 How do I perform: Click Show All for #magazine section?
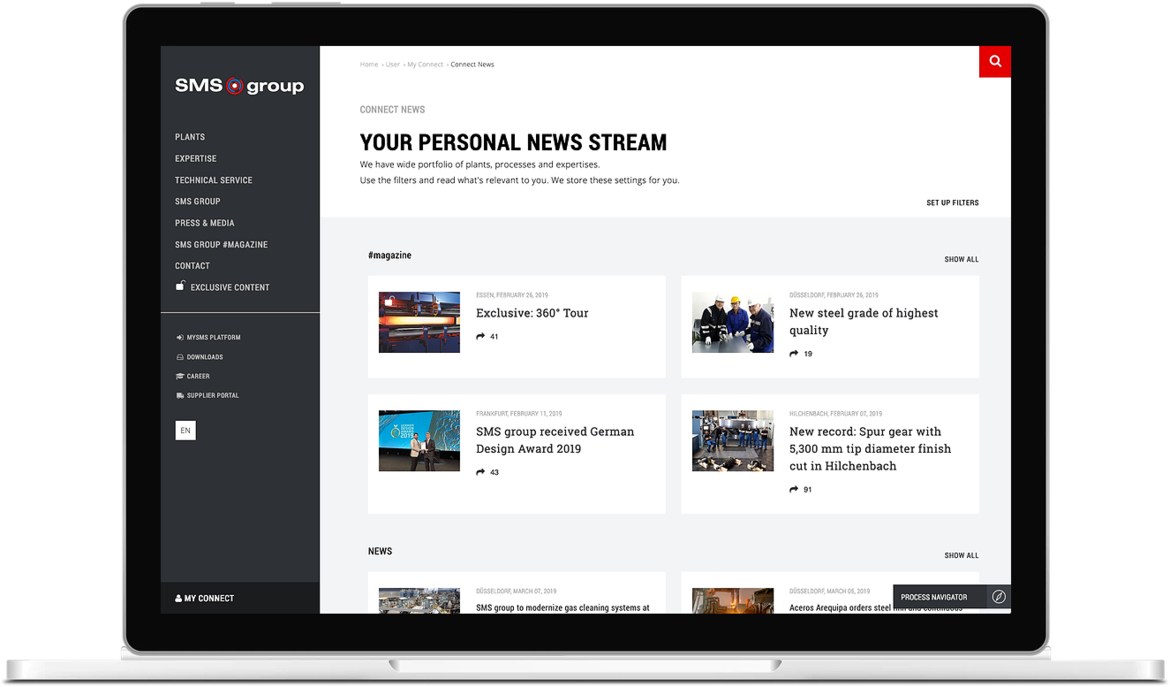point(961,260)
